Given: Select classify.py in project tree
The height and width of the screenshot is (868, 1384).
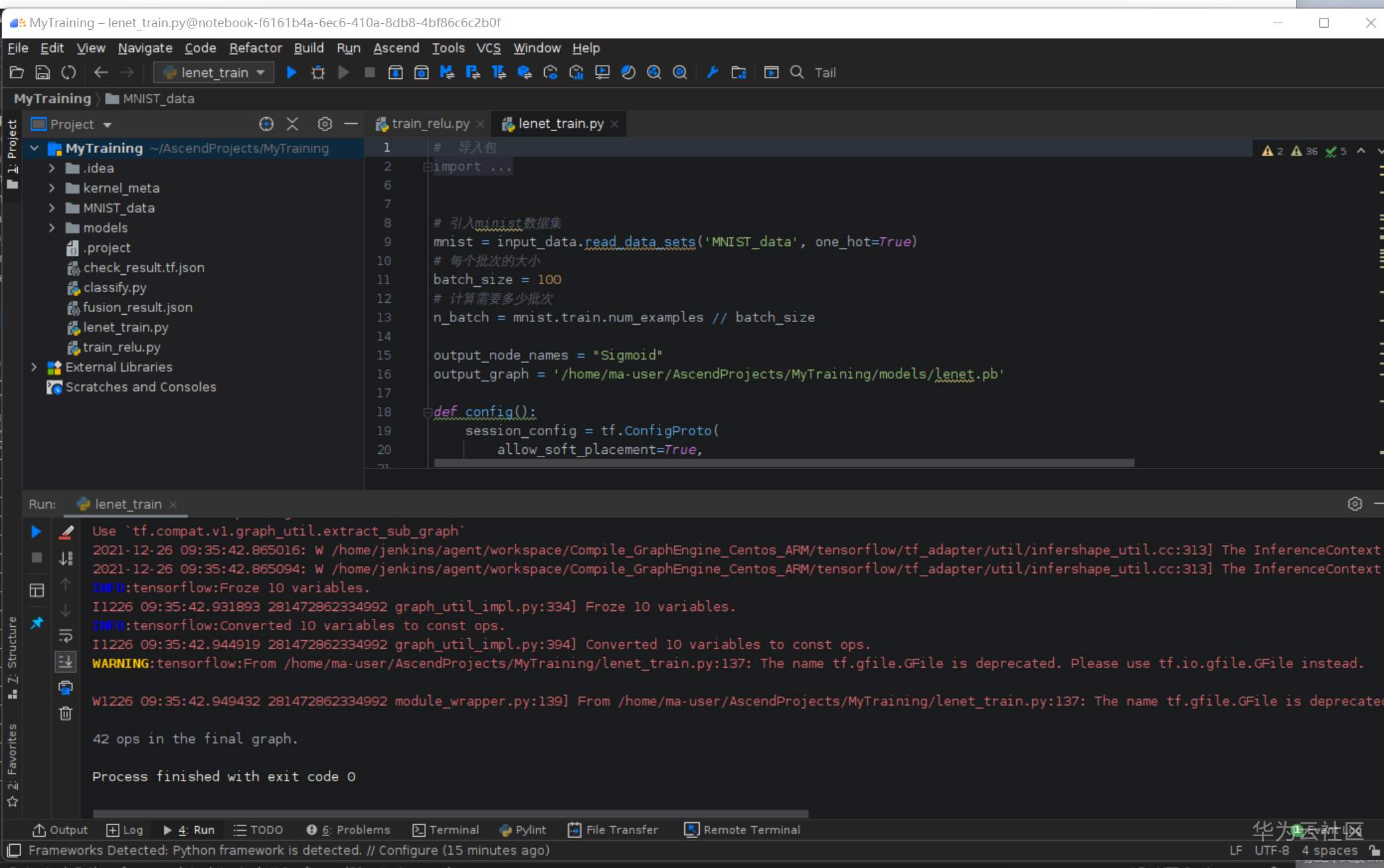Looking at the screenshot, I should (115, 288).
